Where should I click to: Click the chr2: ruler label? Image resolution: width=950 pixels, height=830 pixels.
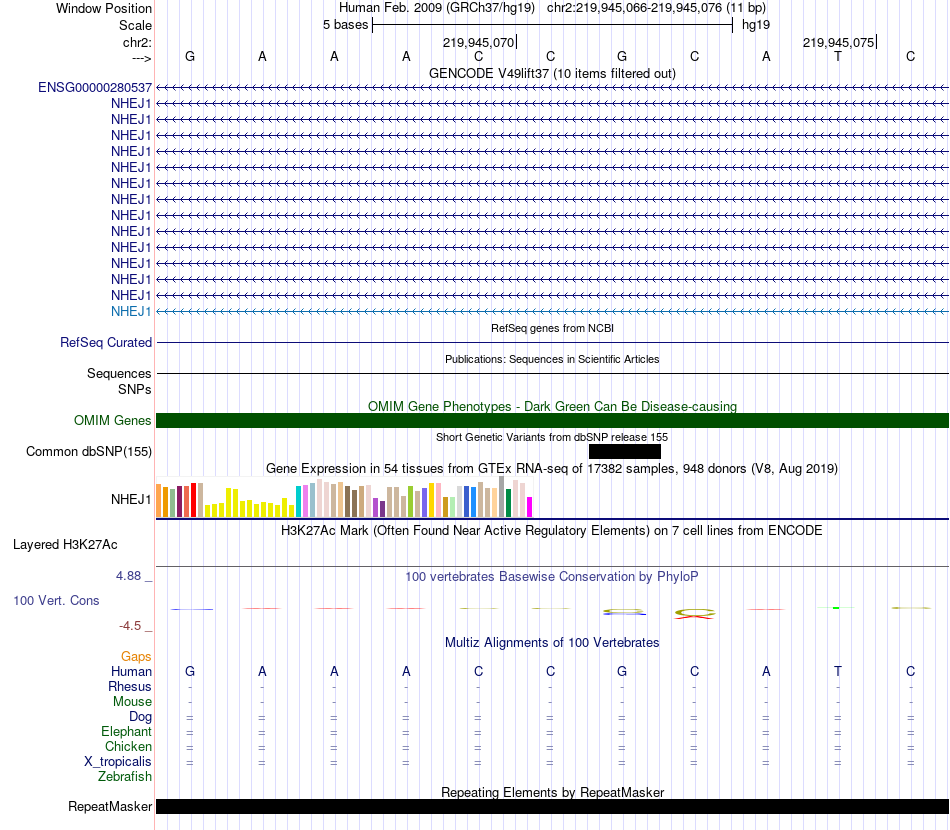click(x=137, y=42)
